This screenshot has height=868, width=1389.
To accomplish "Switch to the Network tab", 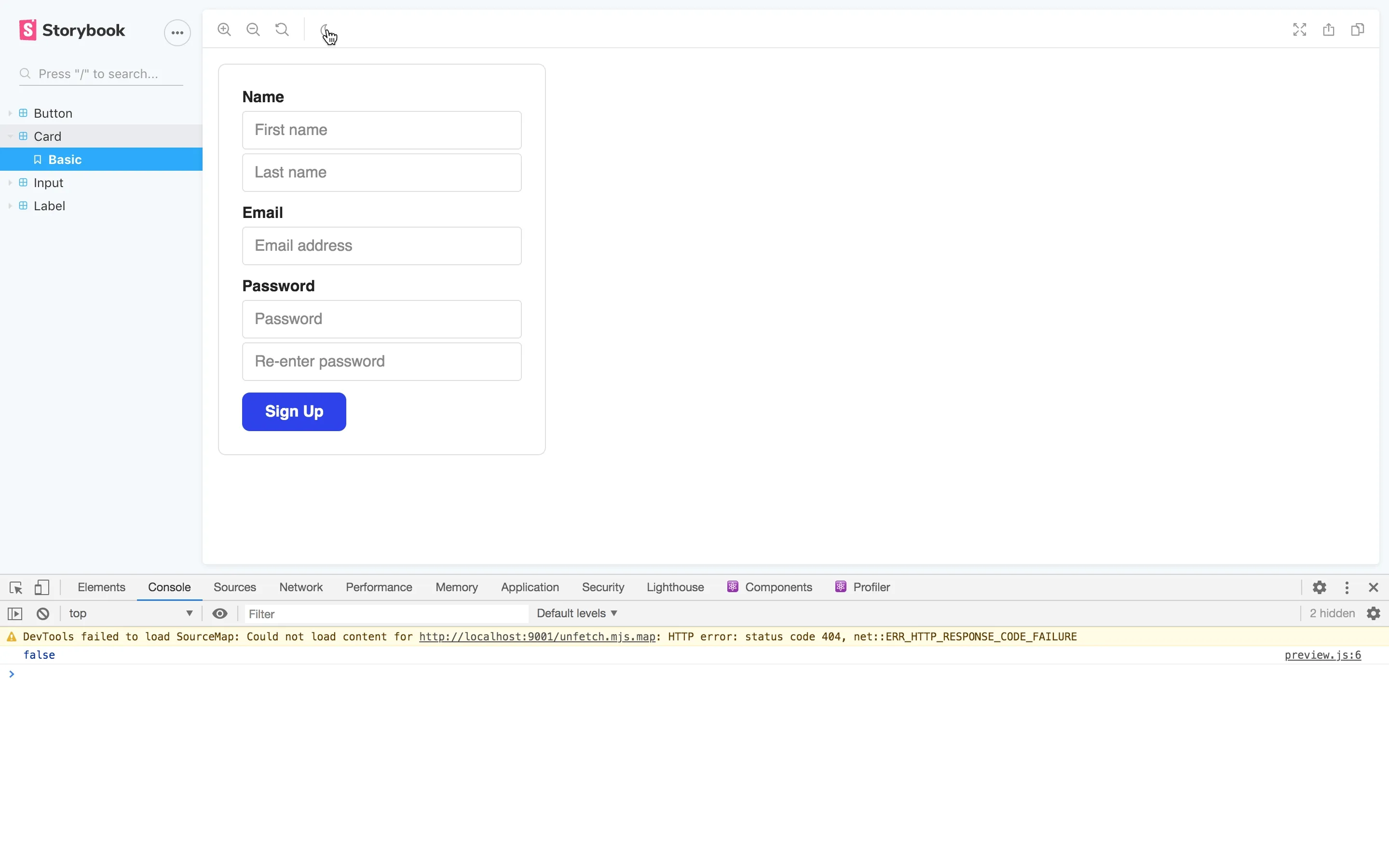I will coord(301,587).
